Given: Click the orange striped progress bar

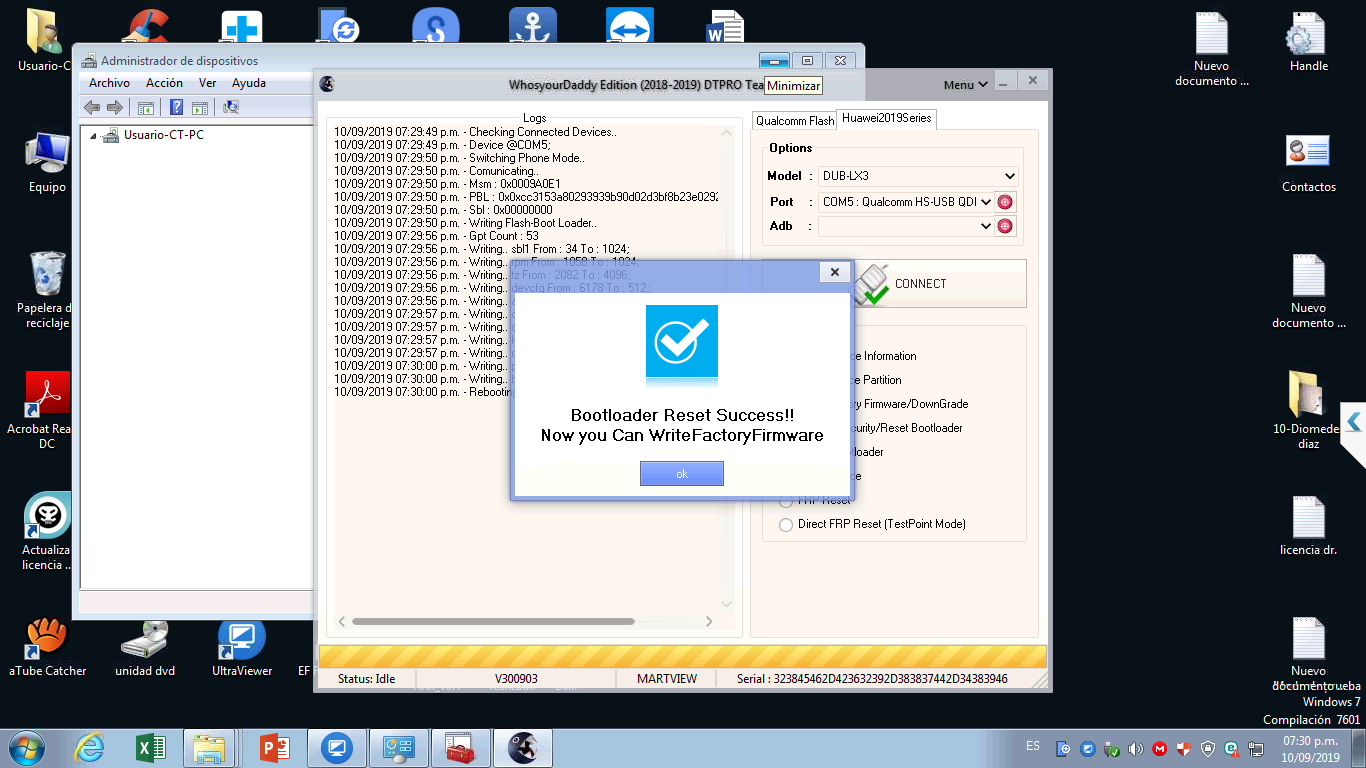Looking at the screenshot, I should 682,657.
